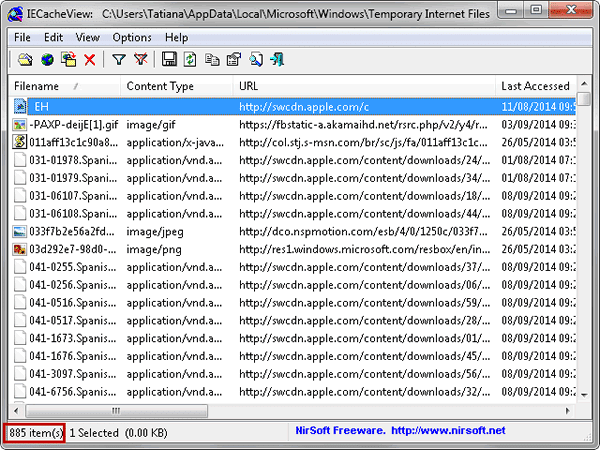Click the IECacheView title bar app icon
600x450 pixels.
tap(15, 14)
